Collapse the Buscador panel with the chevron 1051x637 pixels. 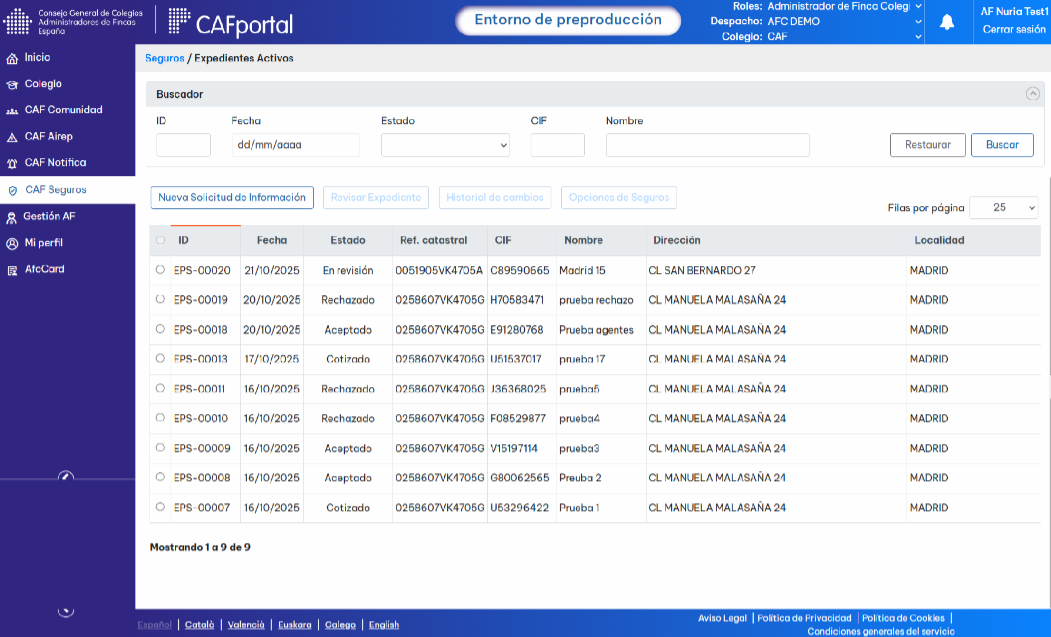(x=1032, y=94)
